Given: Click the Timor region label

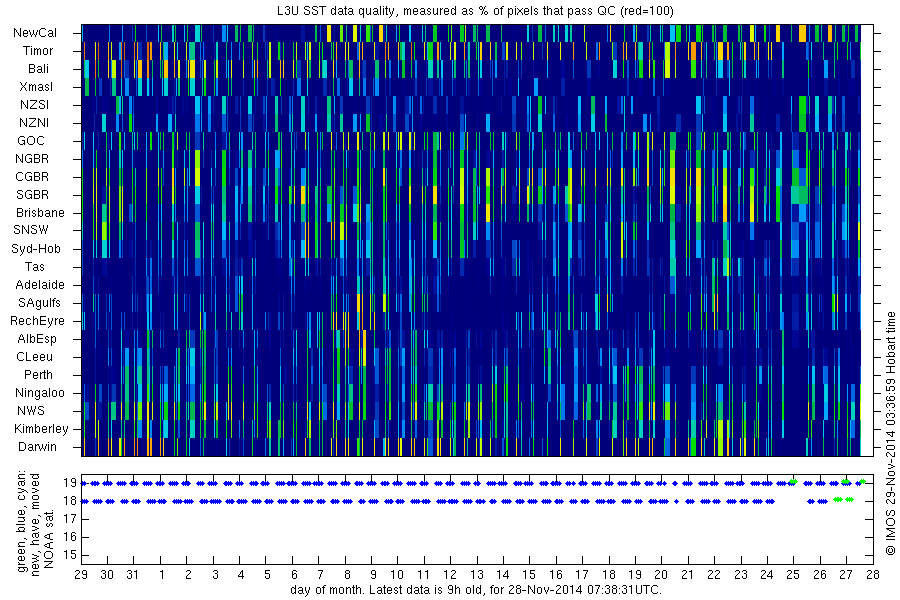Looking at the screenshot, I should 38,51.
